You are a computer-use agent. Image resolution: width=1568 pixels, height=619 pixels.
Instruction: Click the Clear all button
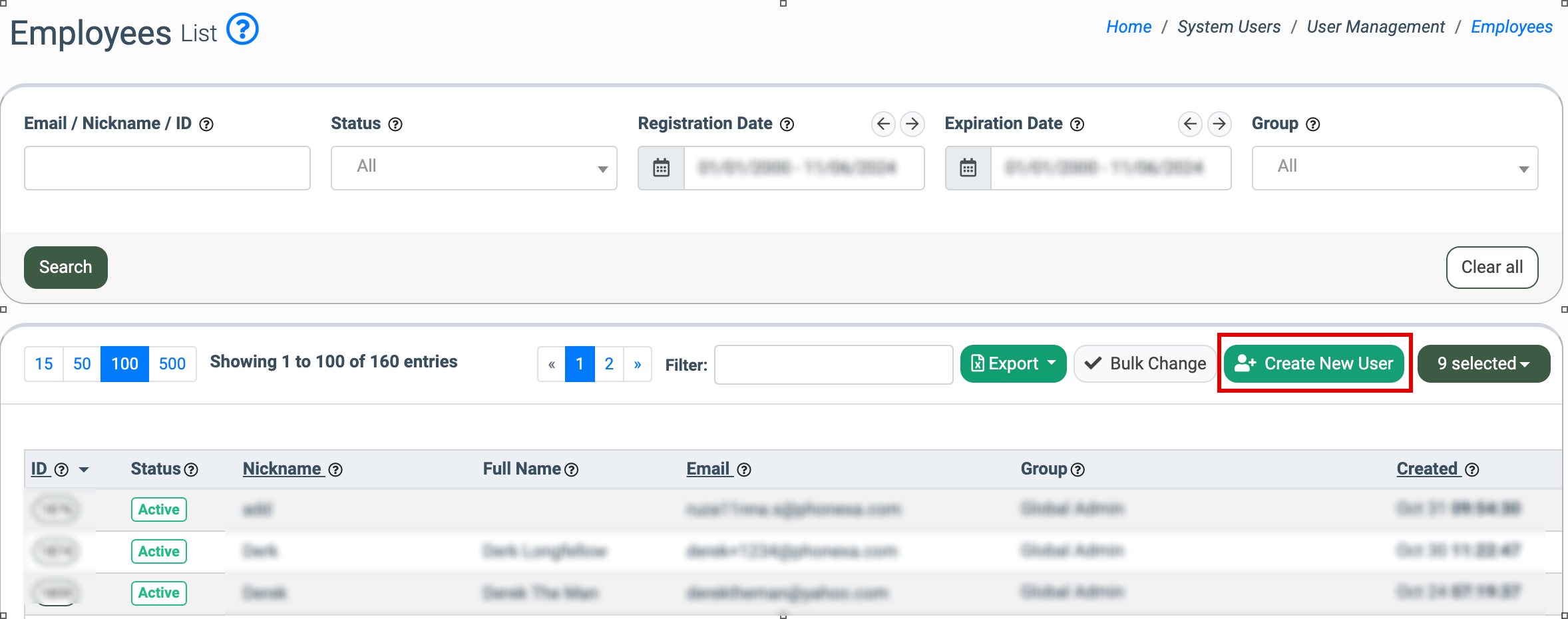tap(1491, 267)
